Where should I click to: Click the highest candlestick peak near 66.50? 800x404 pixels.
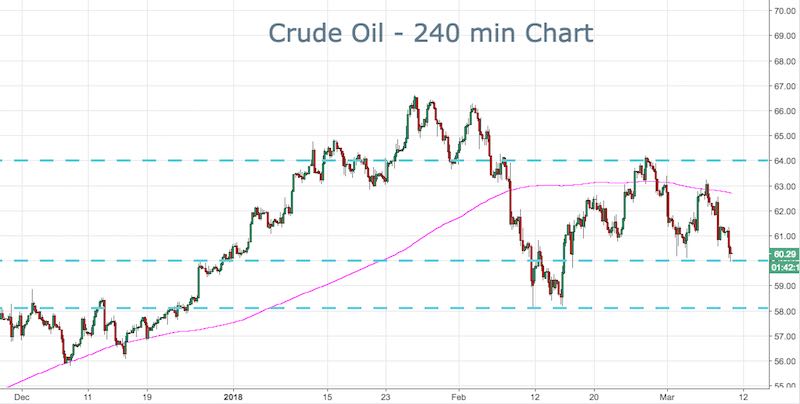click(414, 101)
